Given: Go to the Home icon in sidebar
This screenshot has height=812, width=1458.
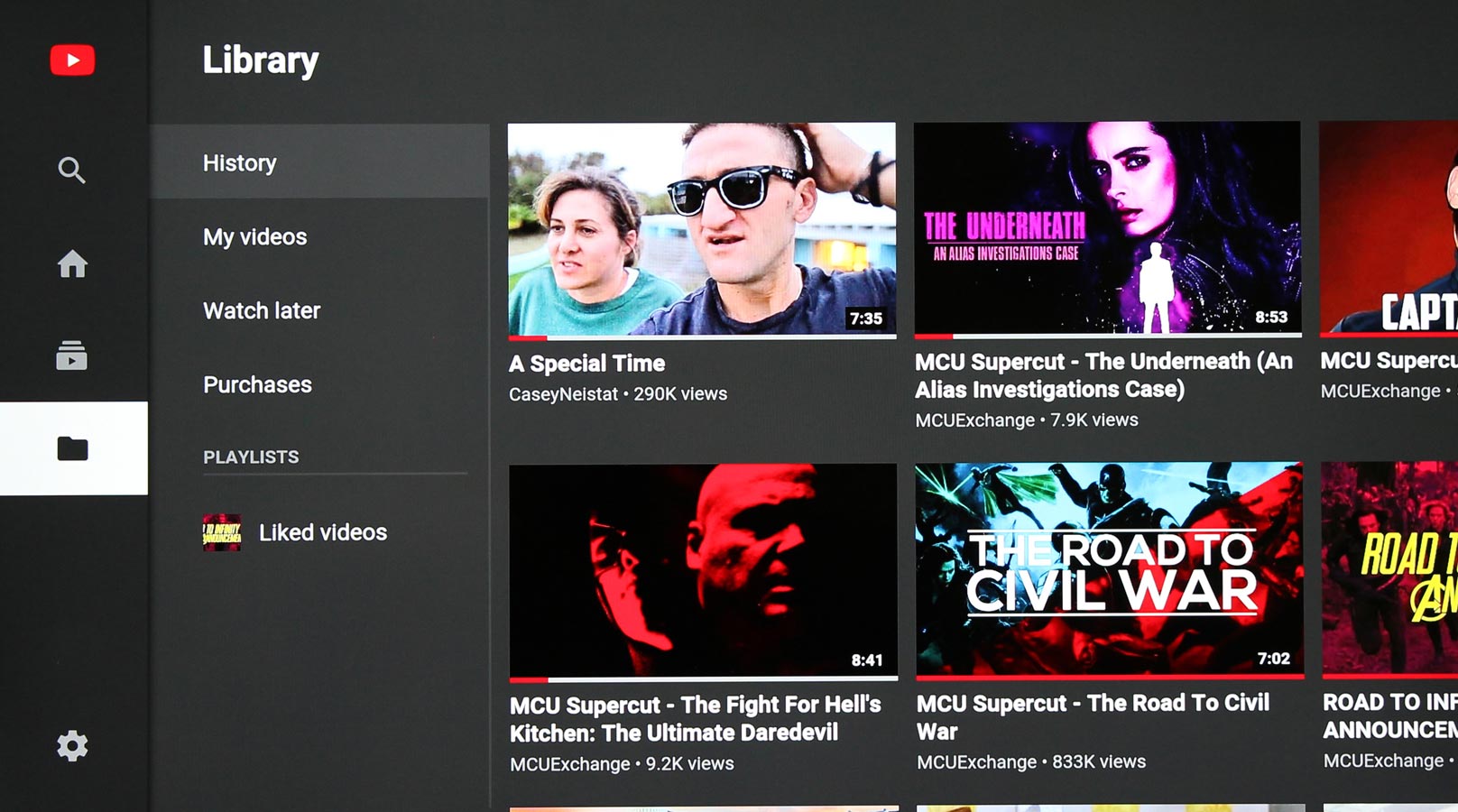Looking at the screenshot, I should click(72, 263).
